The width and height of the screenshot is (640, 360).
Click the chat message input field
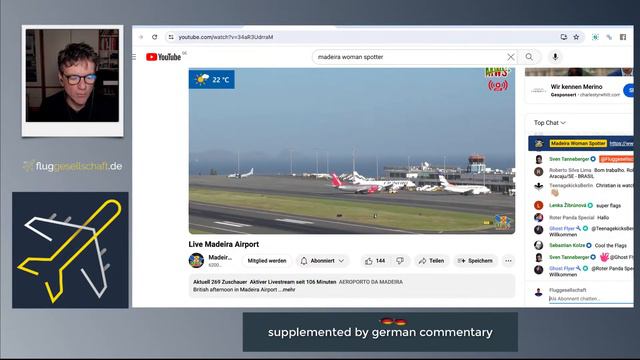click(x=590, y=299)
